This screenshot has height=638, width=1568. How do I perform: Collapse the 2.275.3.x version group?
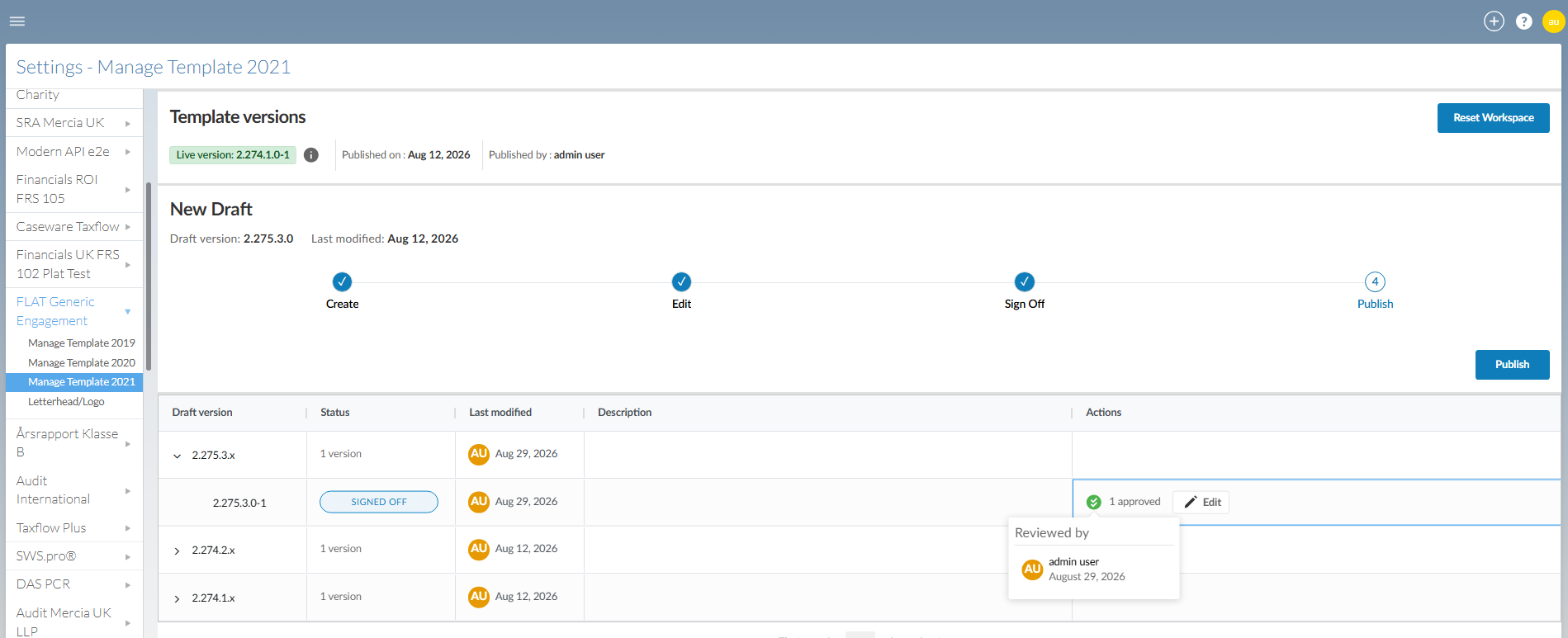(177, 456)
